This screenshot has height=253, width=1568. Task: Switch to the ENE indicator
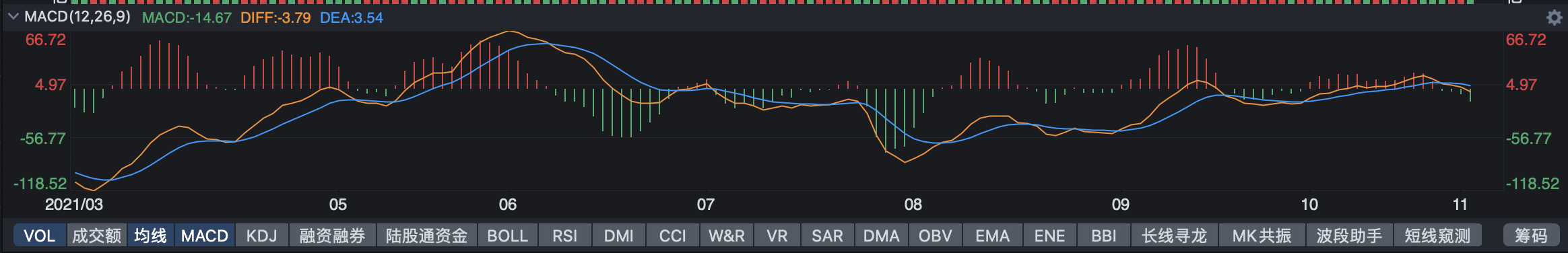[1050, 236]
